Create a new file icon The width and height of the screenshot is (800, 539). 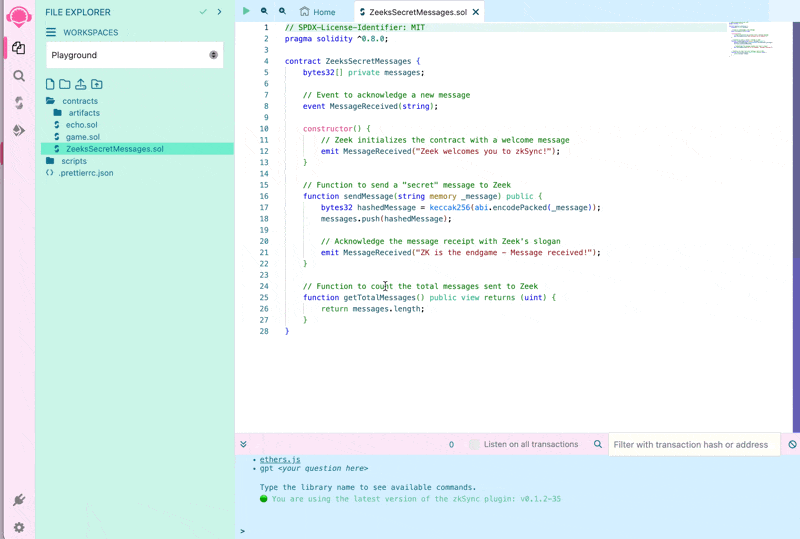[50, 84]
